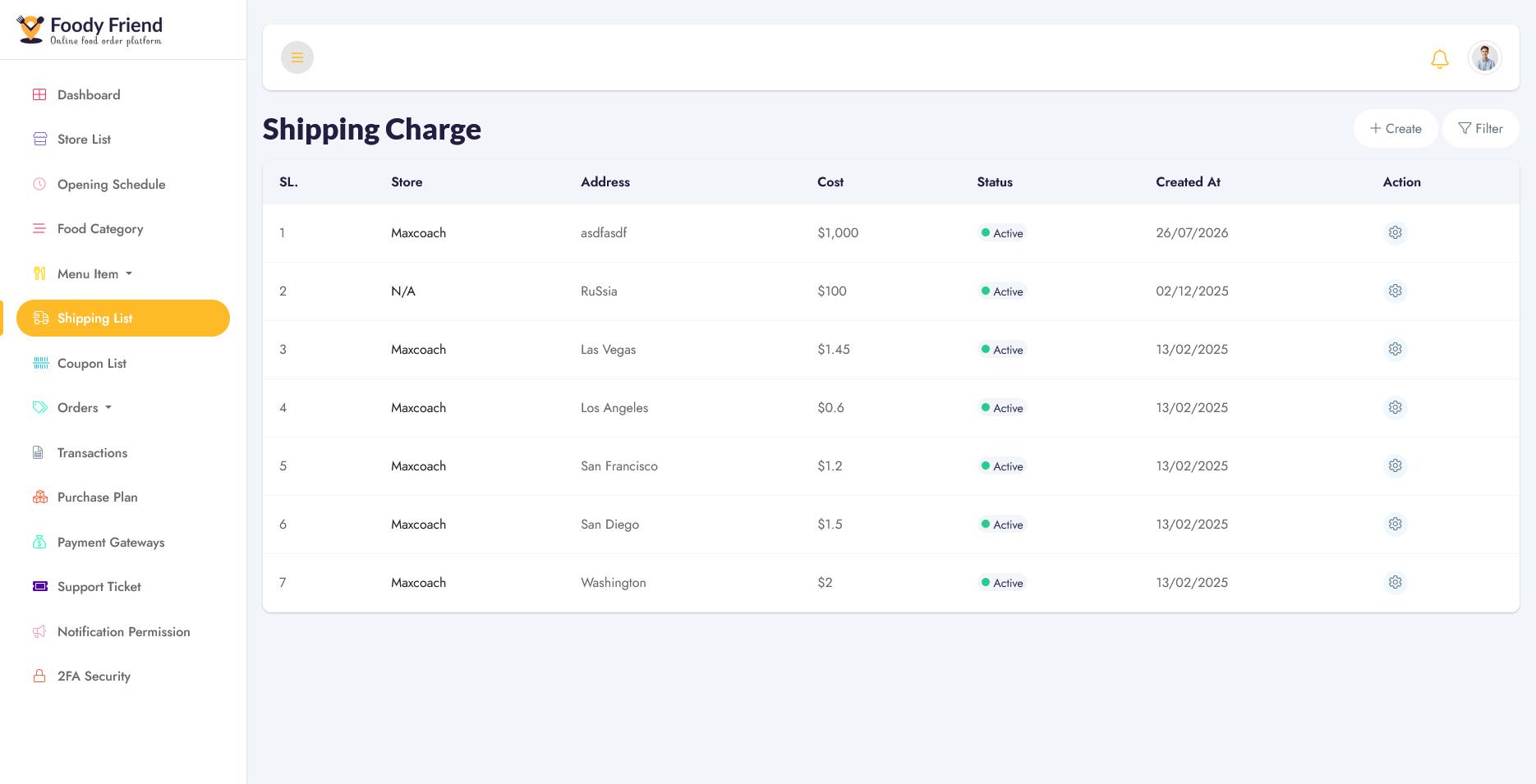Click the N/A store cell
1536x784 pixels.
(x=403, y=291)
